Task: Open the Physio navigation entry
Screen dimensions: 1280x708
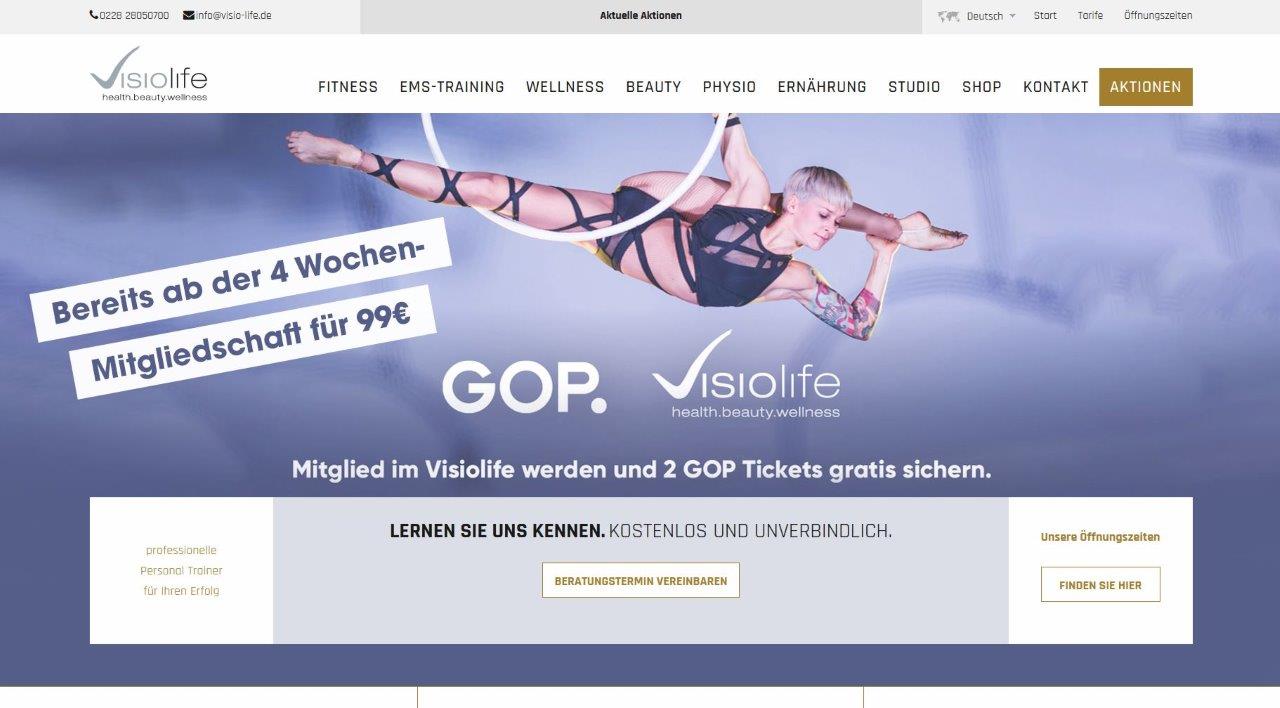Action: [729, 87]
